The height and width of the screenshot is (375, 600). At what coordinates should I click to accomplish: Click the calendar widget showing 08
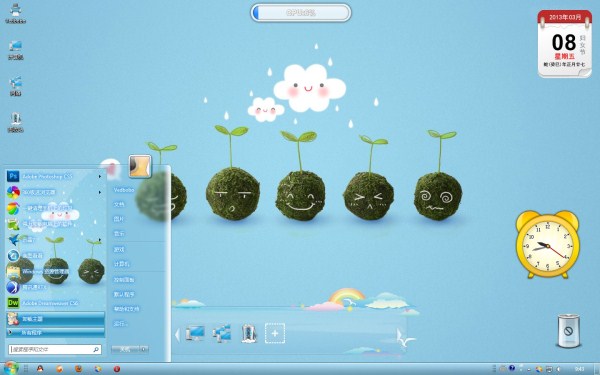(x=564, y=44)
